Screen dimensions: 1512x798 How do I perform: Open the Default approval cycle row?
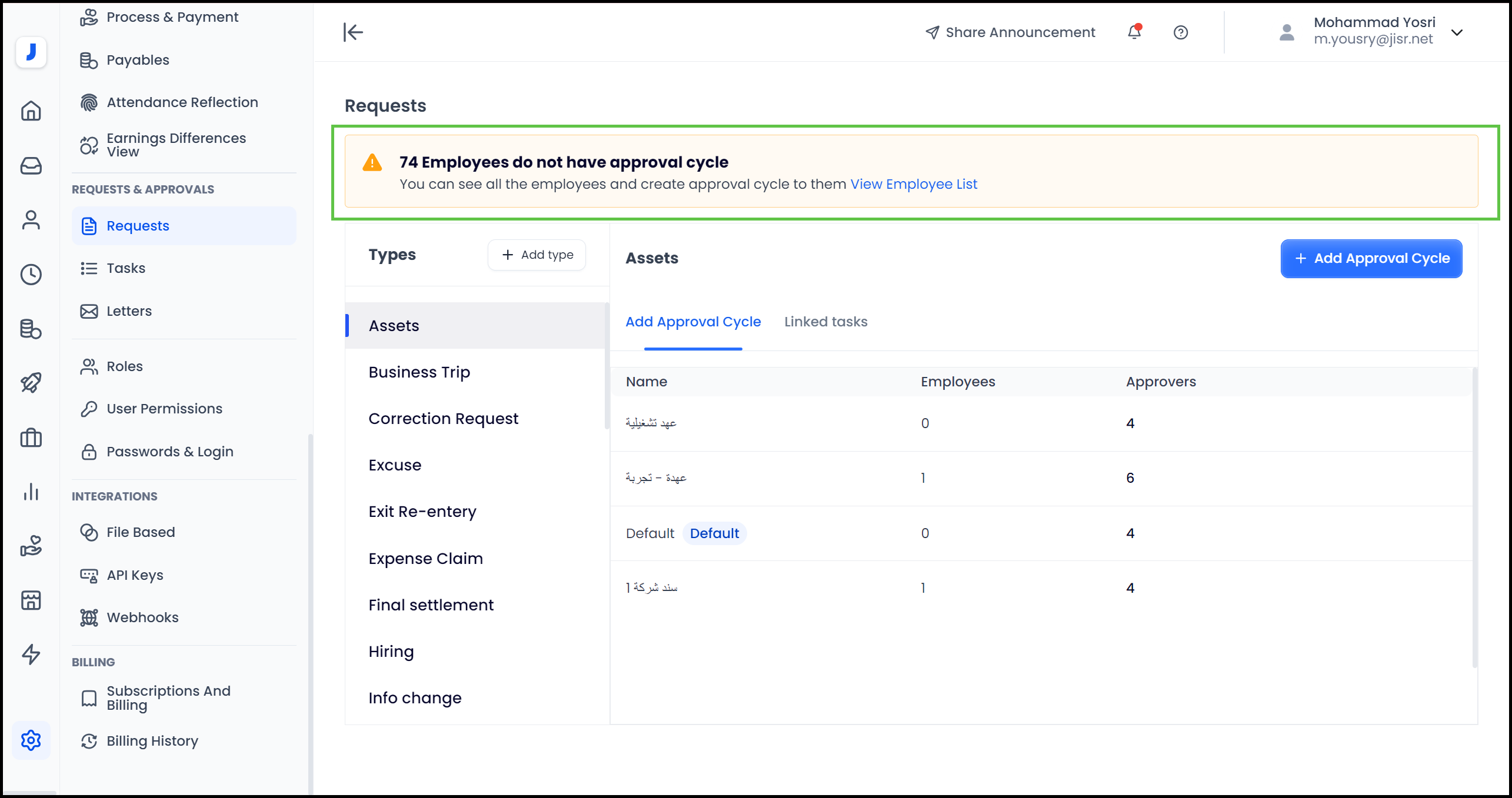click(x=650, y=533)
